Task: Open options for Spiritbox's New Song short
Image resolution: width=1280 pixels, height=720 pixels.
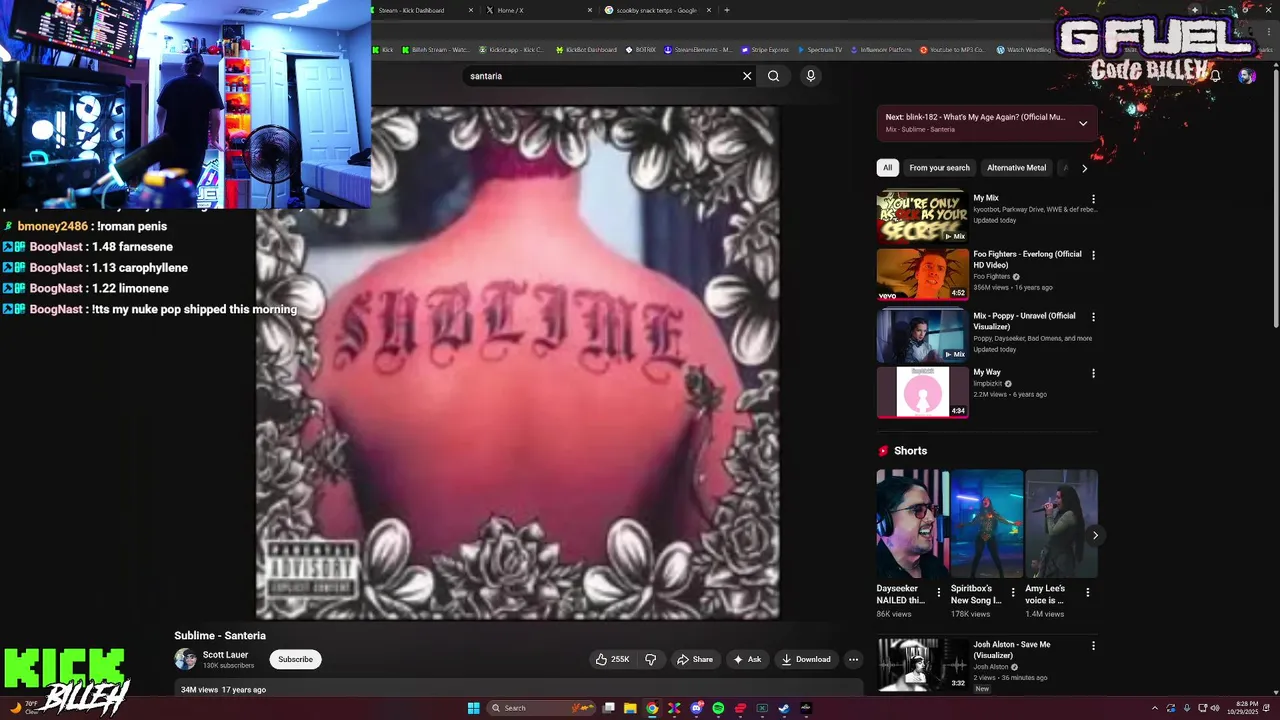Action: [1013, 593]
